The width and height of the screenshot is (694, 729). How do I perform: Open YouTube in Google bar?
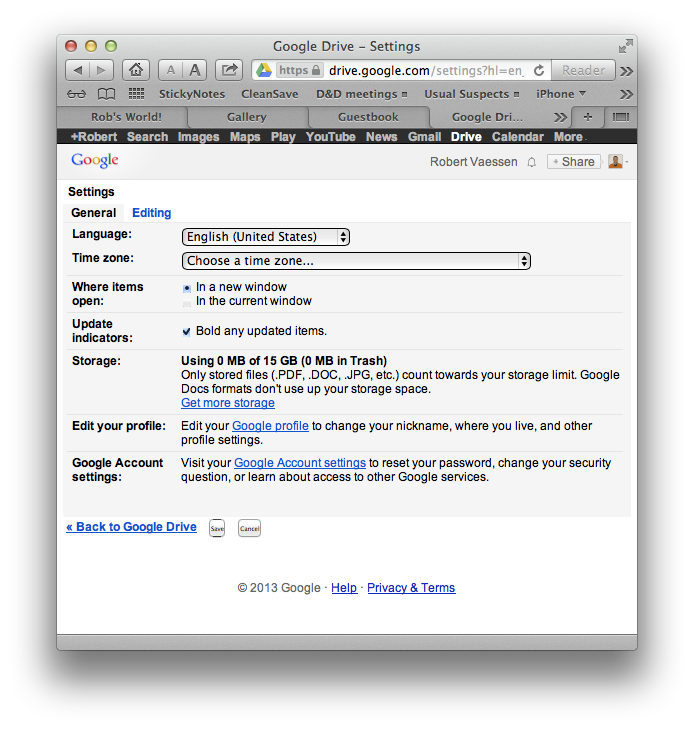(x=330, y=137)
